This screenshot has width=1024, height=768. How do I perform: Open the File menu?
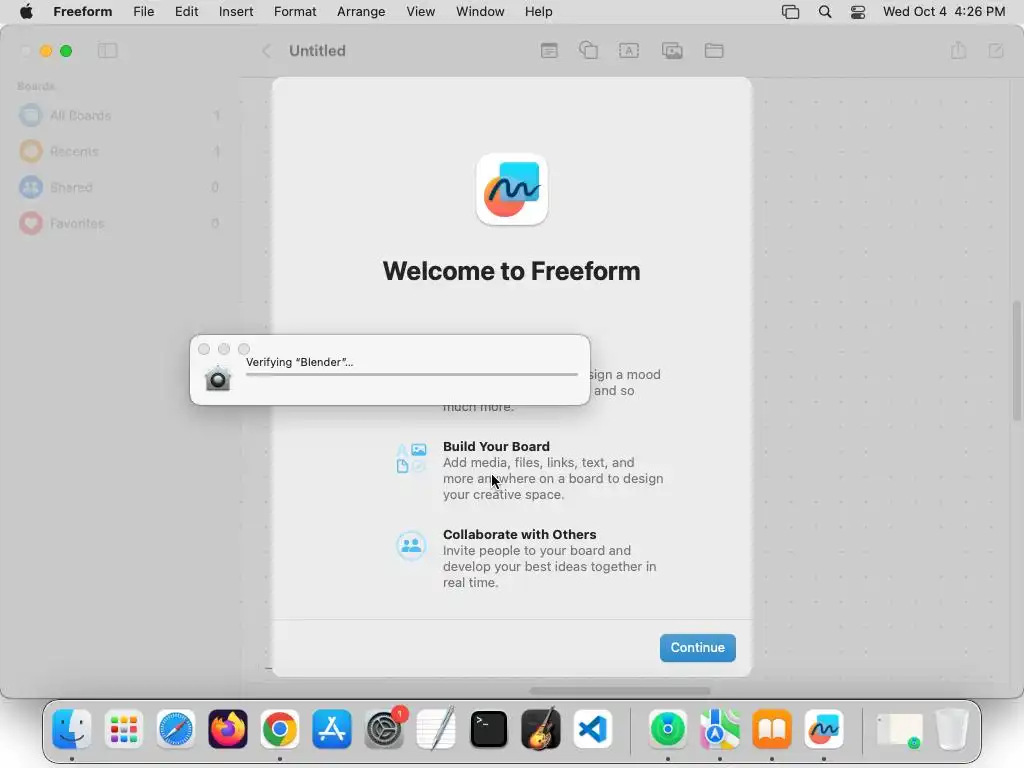[x=144, y=12]
